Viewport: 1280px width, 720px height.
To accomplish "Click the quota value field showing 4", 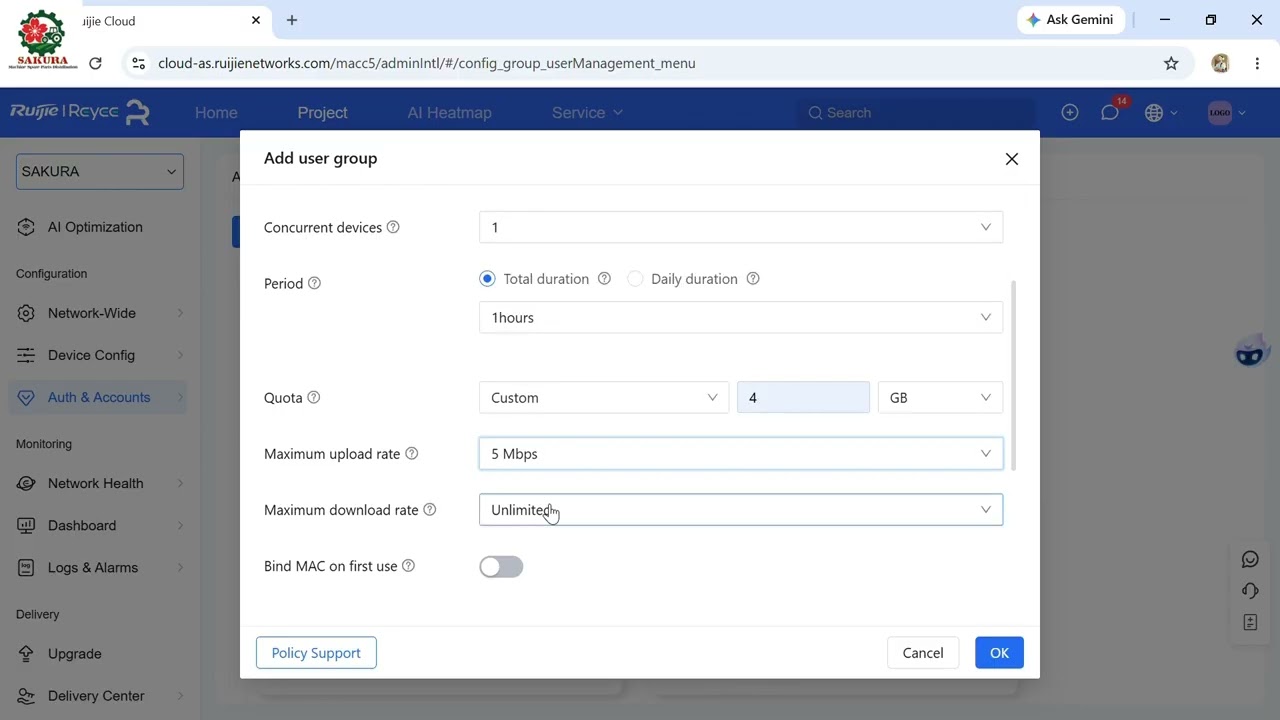I will pos(803,397).
